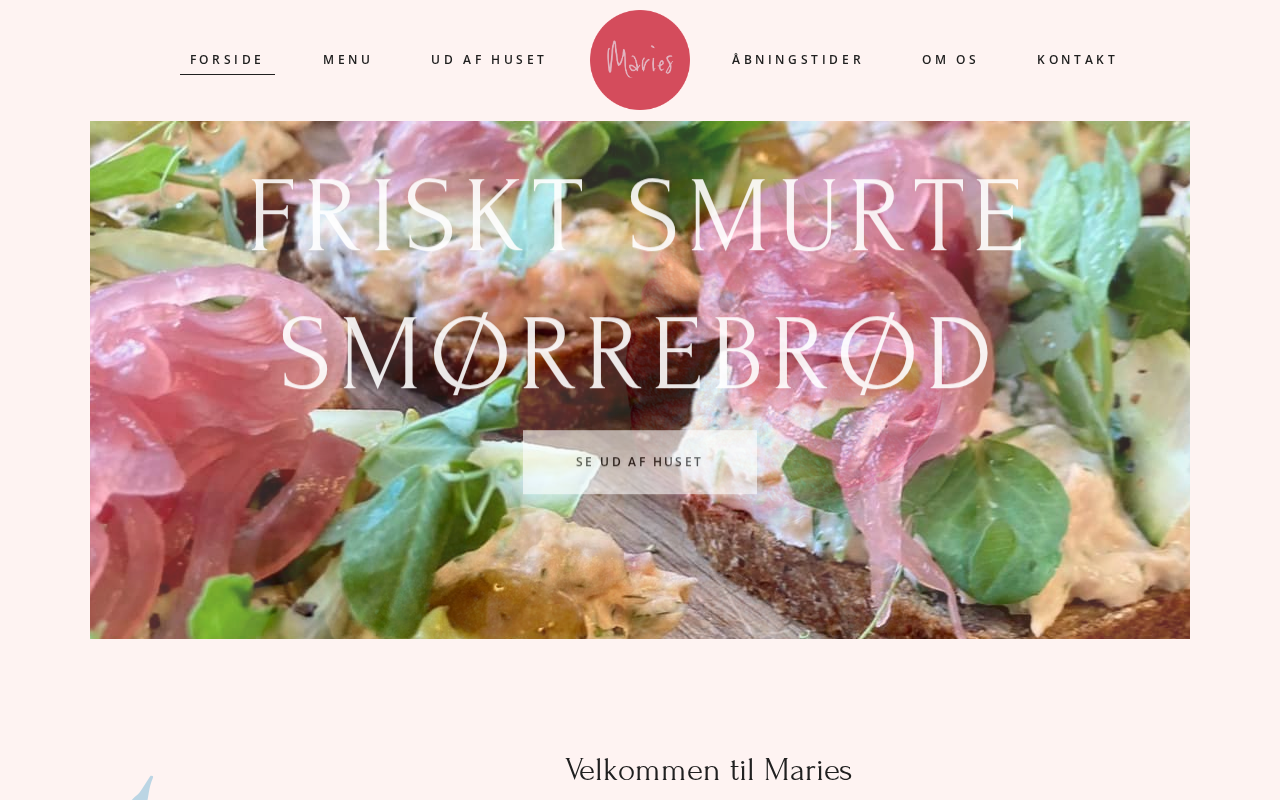The height and width of the screenshot is (800, 1280).
Task: Click the word Maries in the welcome heading
Action: point(808,770)
